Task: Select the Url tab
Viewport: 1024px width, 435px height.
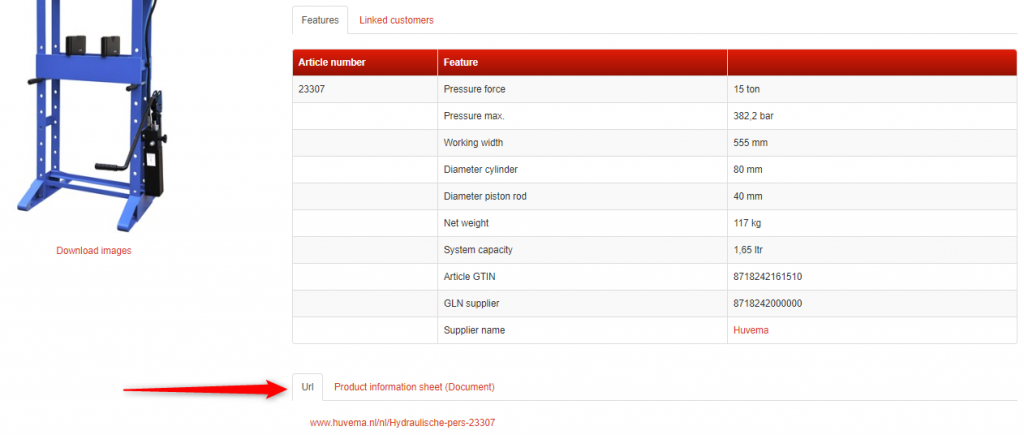Action: point(307,387)
